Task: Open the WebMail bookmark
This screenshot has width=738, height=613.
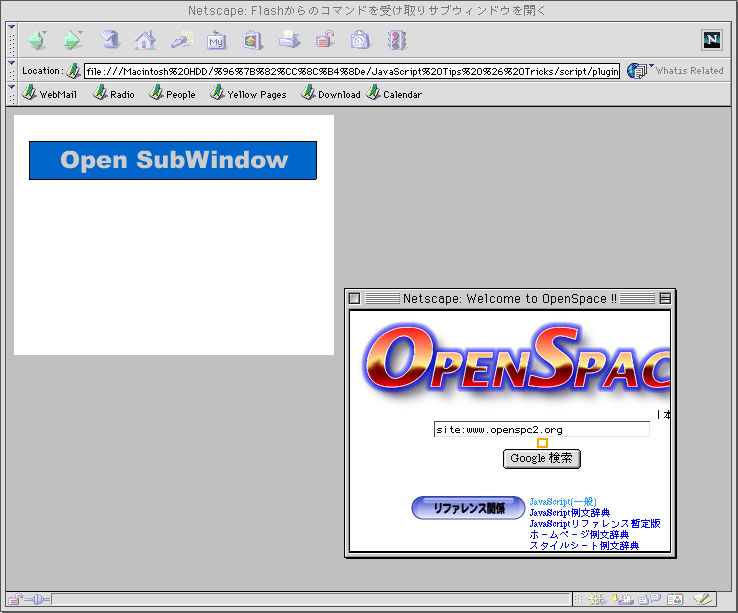Action: pos(50,93)
